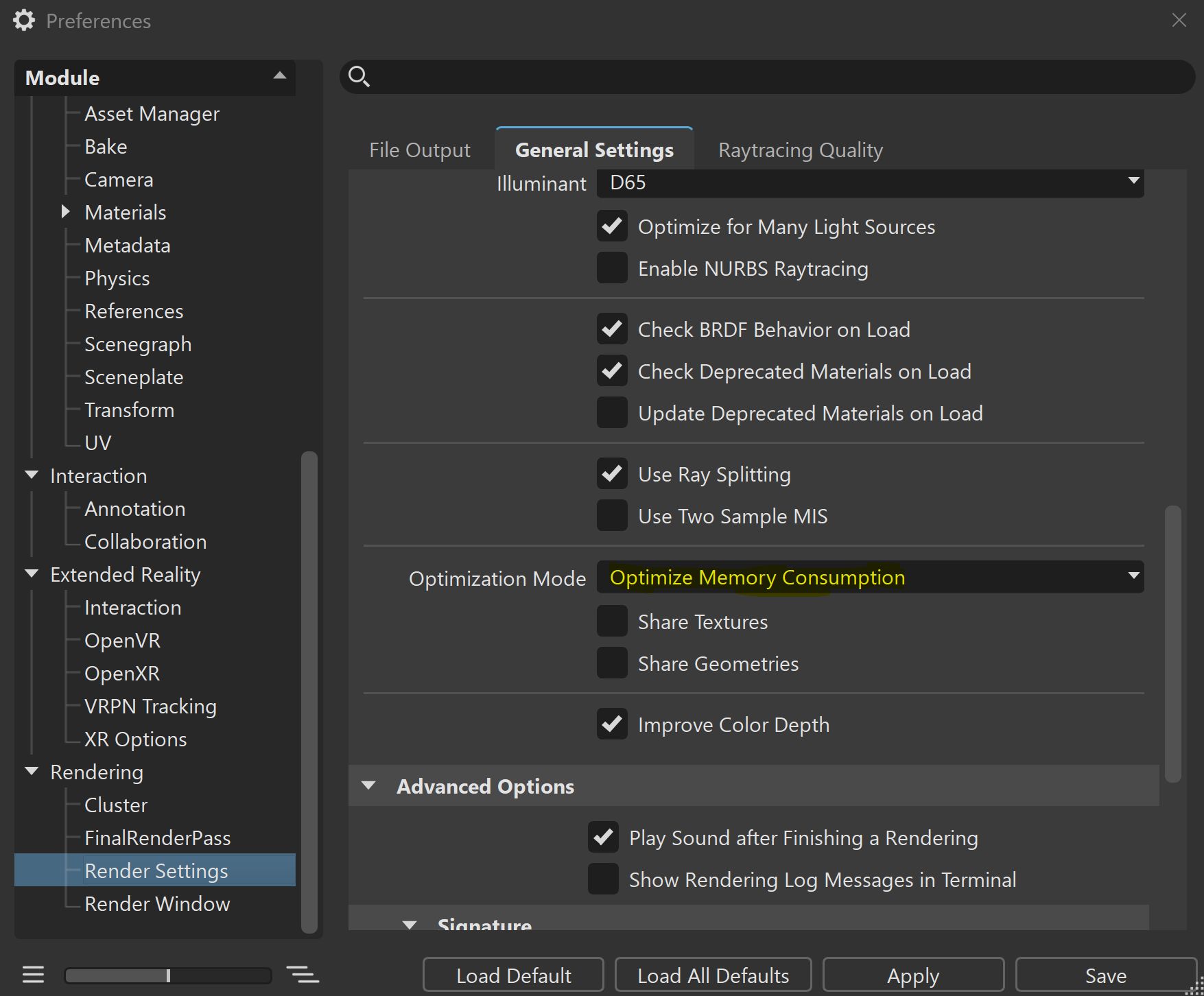Open the Optimization Mode dropdown
Viewport: 1204px width, 996px height.
(x=870, y=577)
